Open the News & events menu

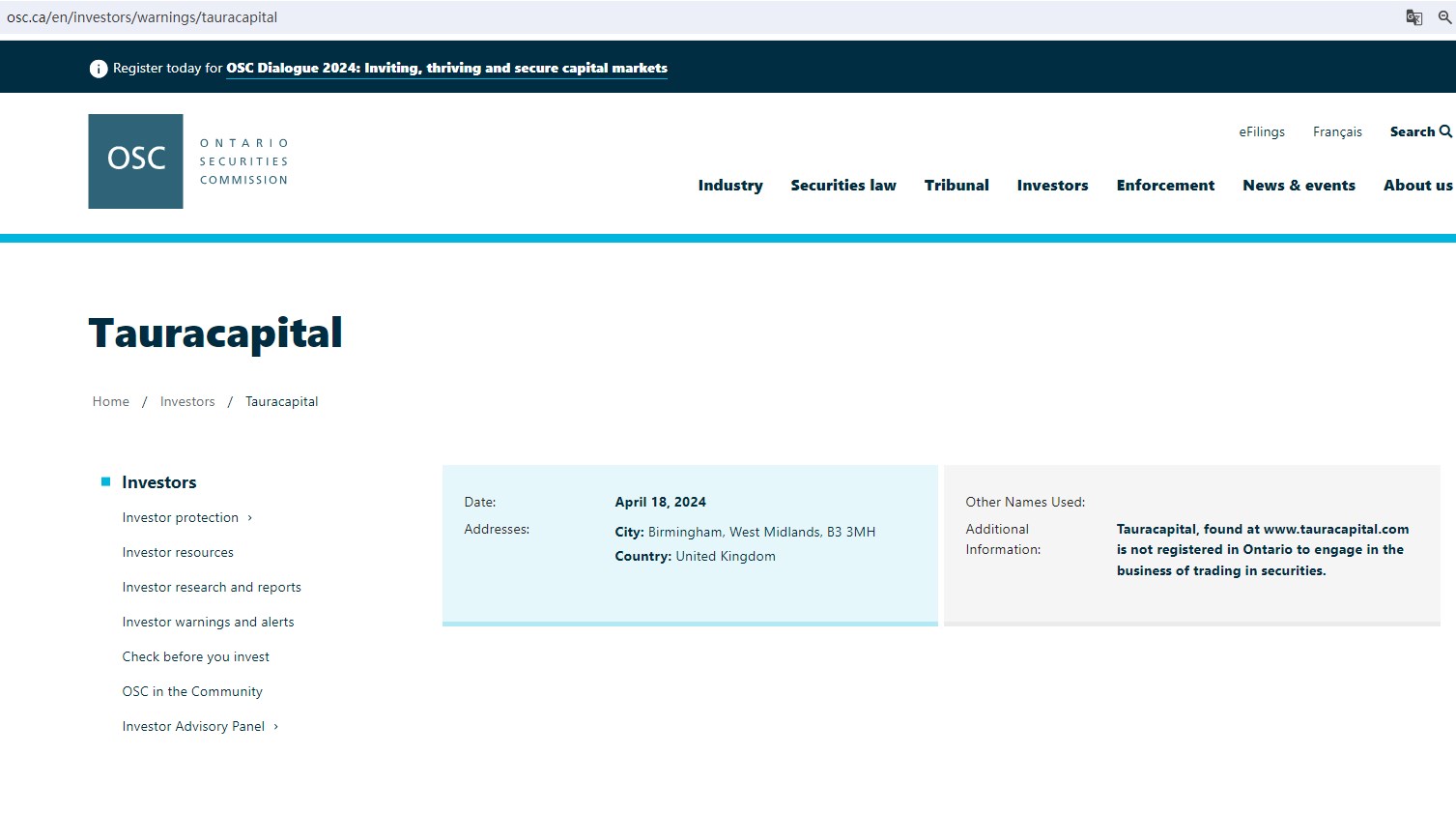tap(1299, 186)
